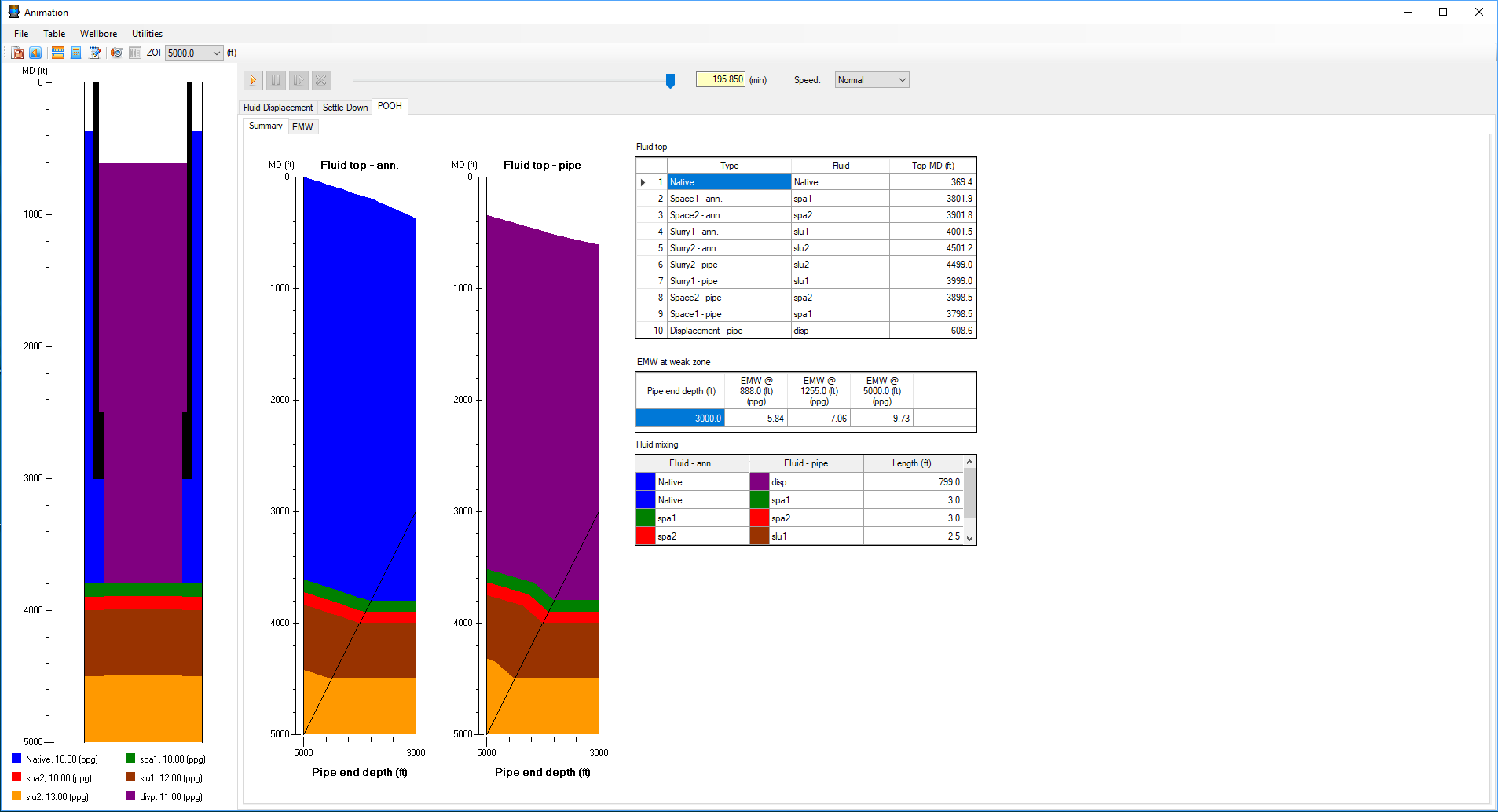Image resolution: width=1498 pixels, height=812 pixels.
Task: Open the EMW sub-tab
Action: 302,126
